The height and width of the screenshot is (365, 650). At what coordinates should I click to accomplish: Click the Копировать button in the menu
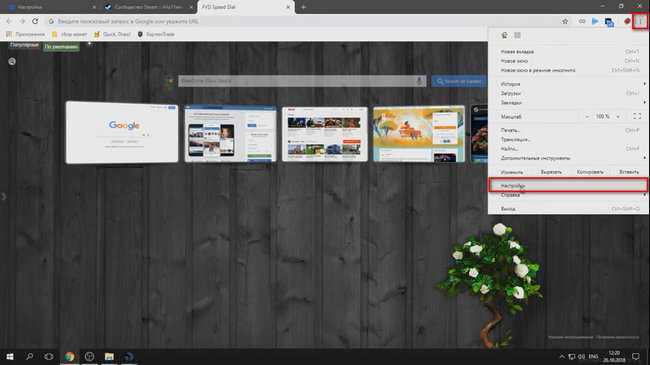pyautogui.click(x=590, y=172)
